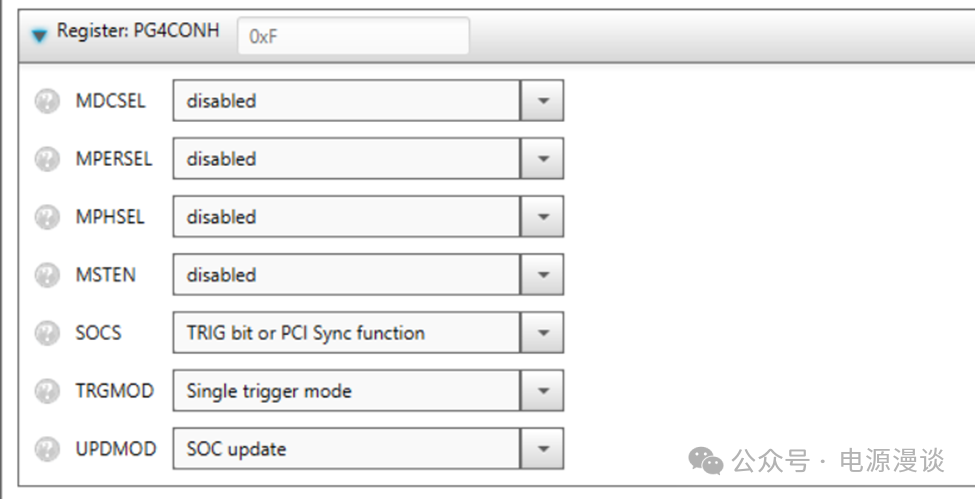Select the 'TRIG bit or PCI Sync function' box
This screenshot has width=975, height=499.
tap(346, 333)
